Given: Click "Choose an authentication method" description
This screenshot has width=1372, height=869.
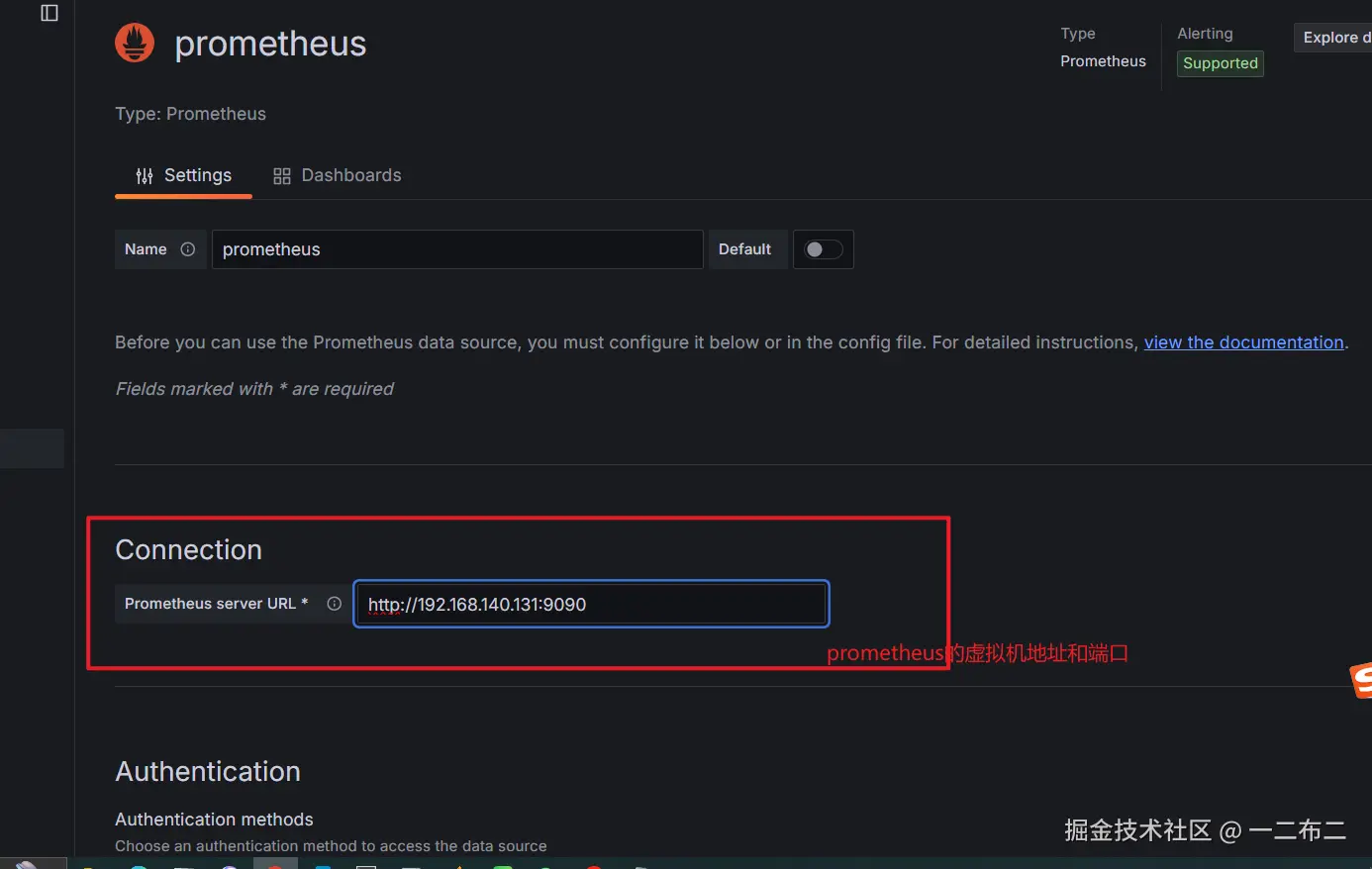Looking at the screenshot, I should pyautogui.click(x=331, y=846).
